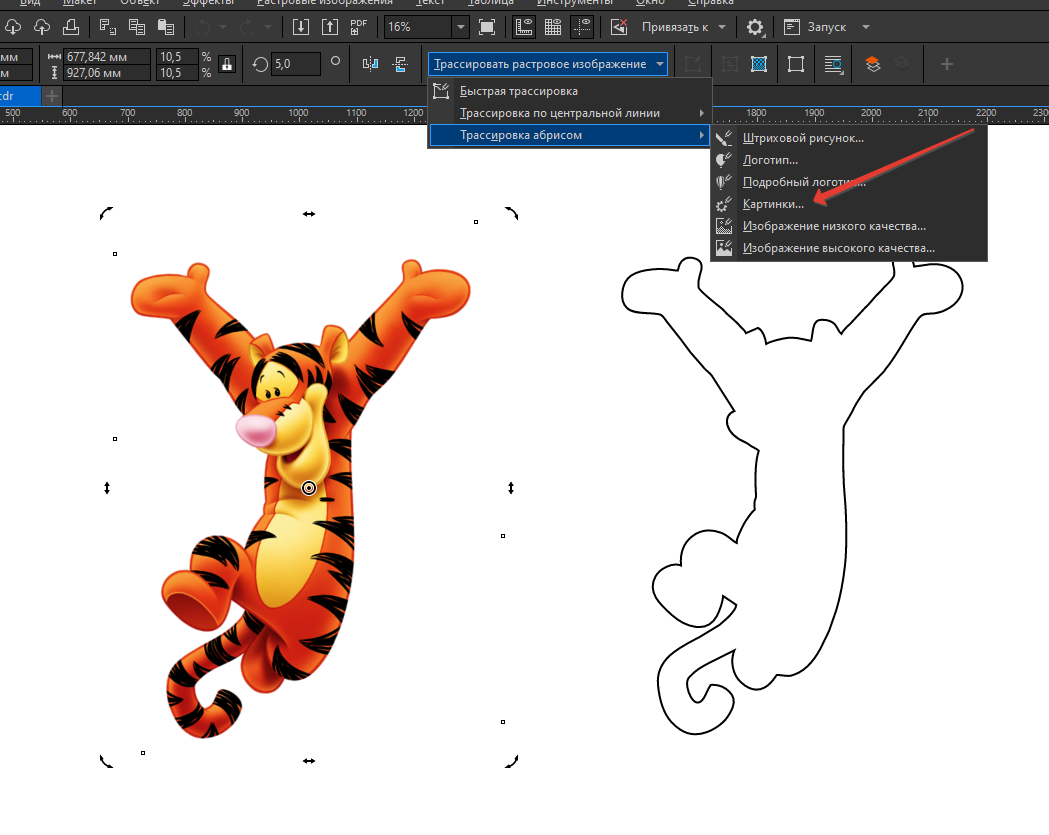This screenshot has height=835, width=1049.
Task: Click the blue resample bitmap icon
Action: [x=759, y=64]
